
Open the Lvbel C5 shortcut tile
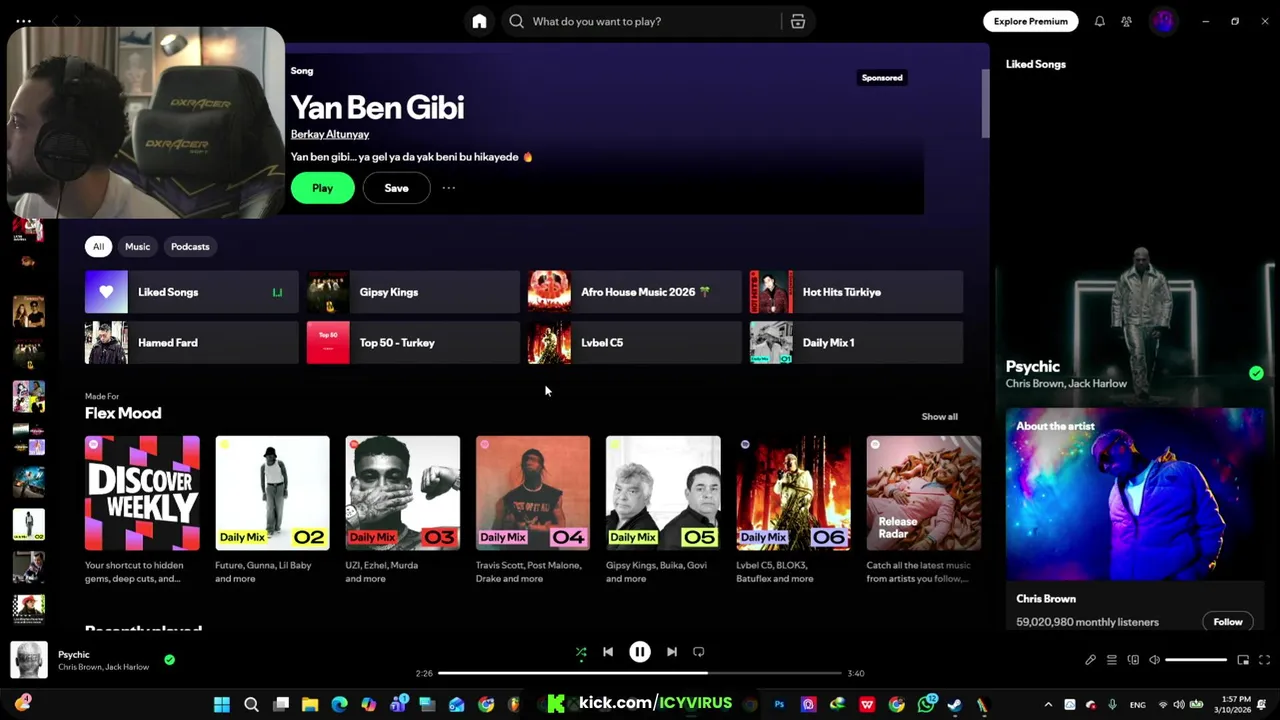[635, 343]
